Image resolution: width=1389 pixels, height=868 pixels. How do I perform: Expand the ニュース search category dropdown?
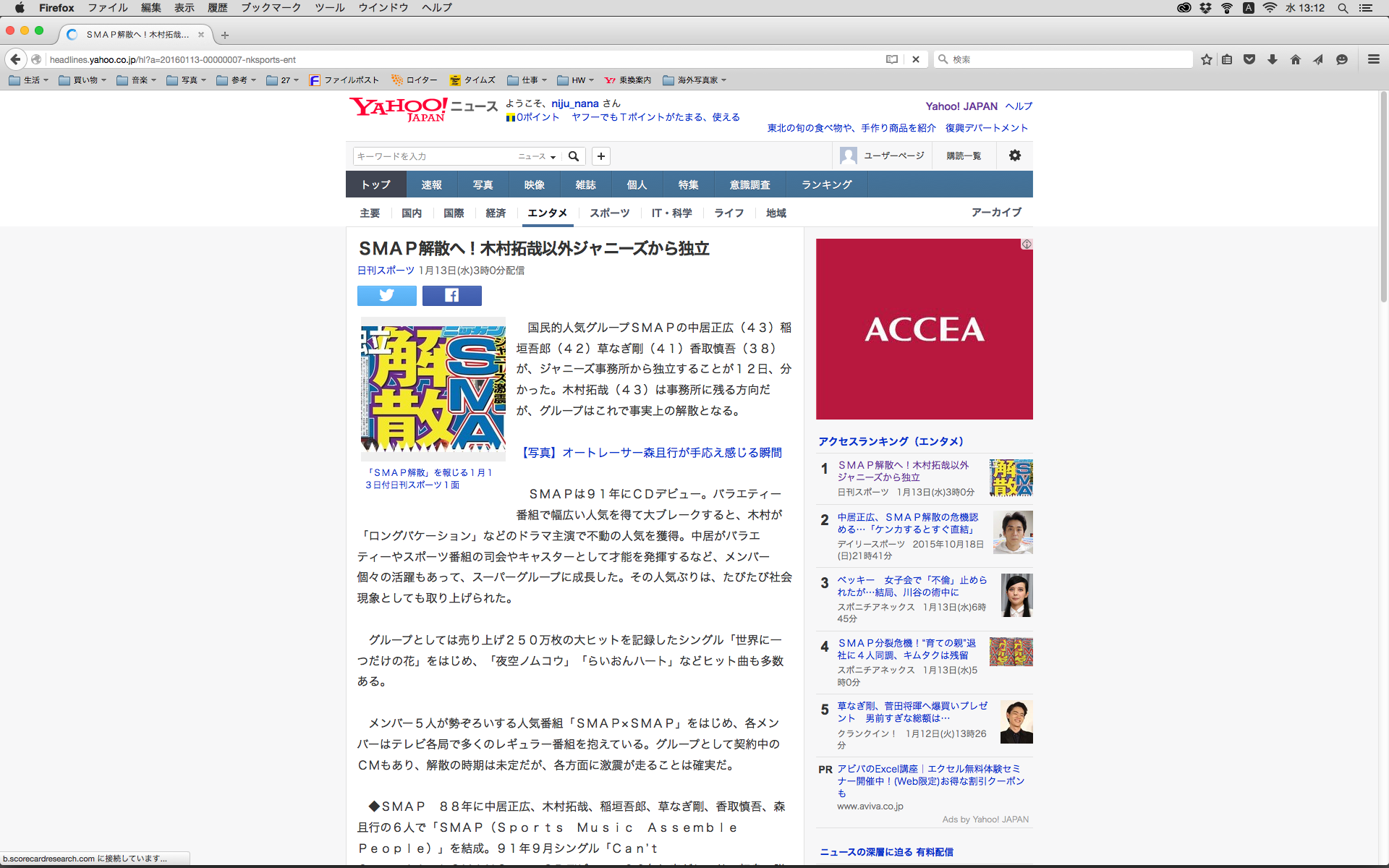[x=537, y=156]
